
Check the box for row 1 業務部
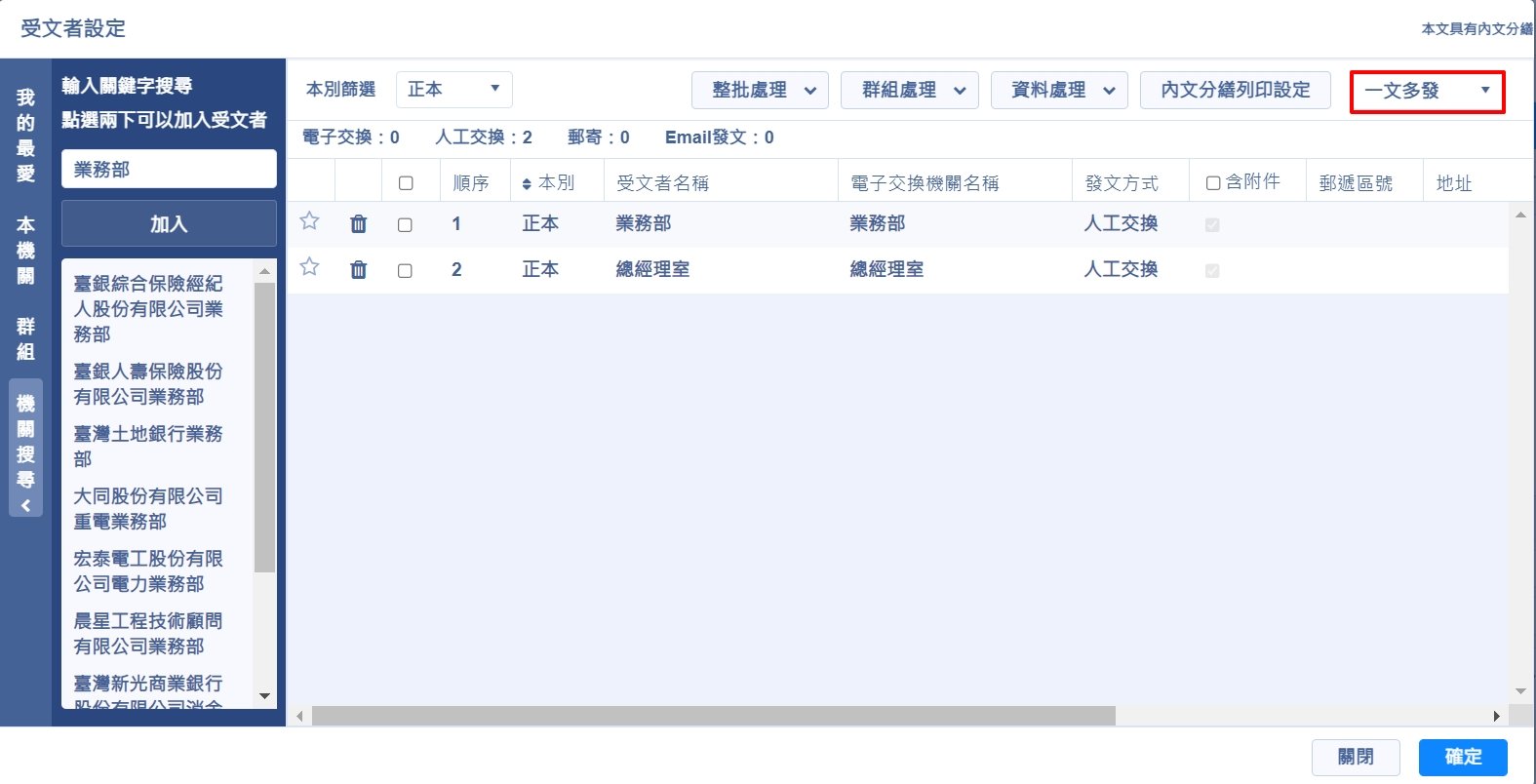pyautogui.click(x=405, y=225)
